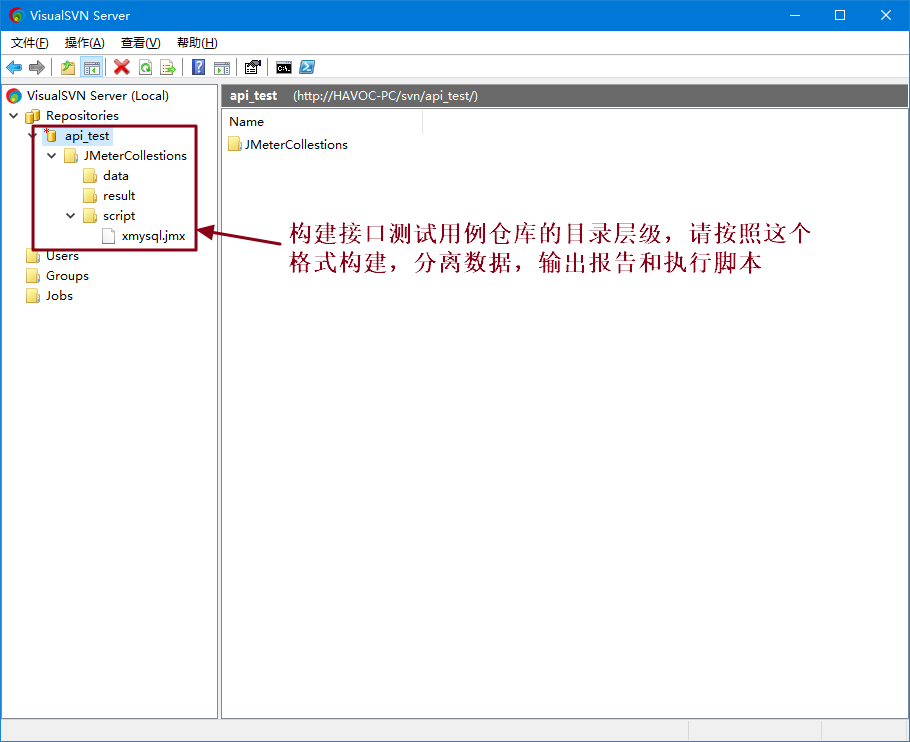Select the Jobs node label
The width and height of the screenshot is (910, 742).
tap(59, 296)
